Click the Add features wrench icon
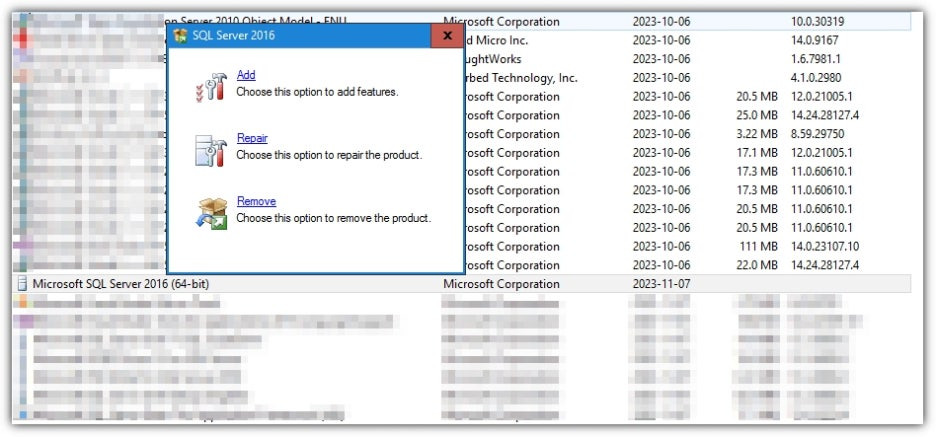 pos(212,87)
